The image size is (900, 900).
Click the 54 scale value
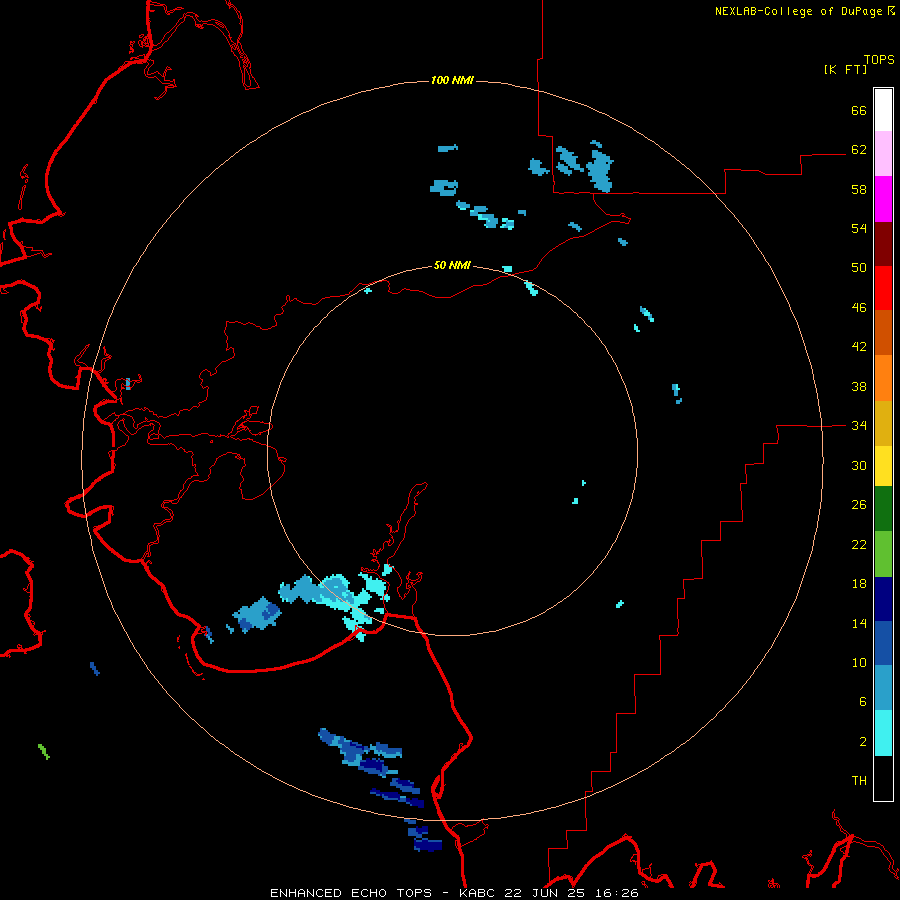[x=859, y=228]
